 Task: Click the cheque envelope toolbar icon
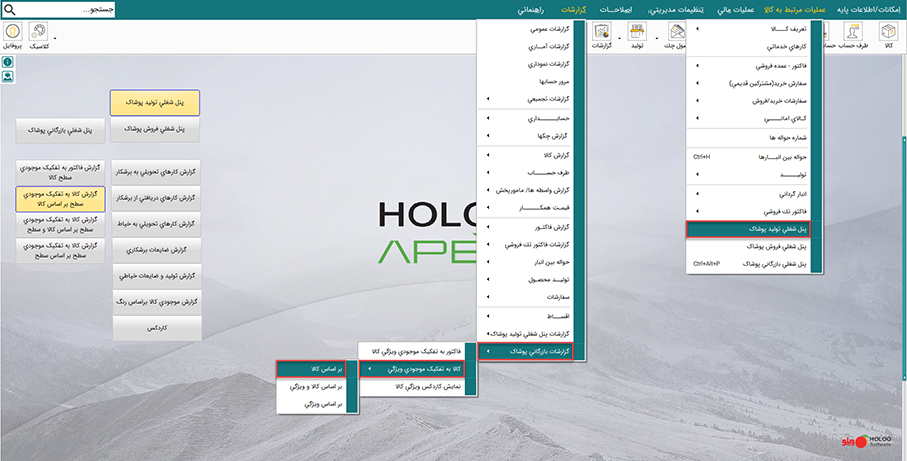(x=677, y=32)
